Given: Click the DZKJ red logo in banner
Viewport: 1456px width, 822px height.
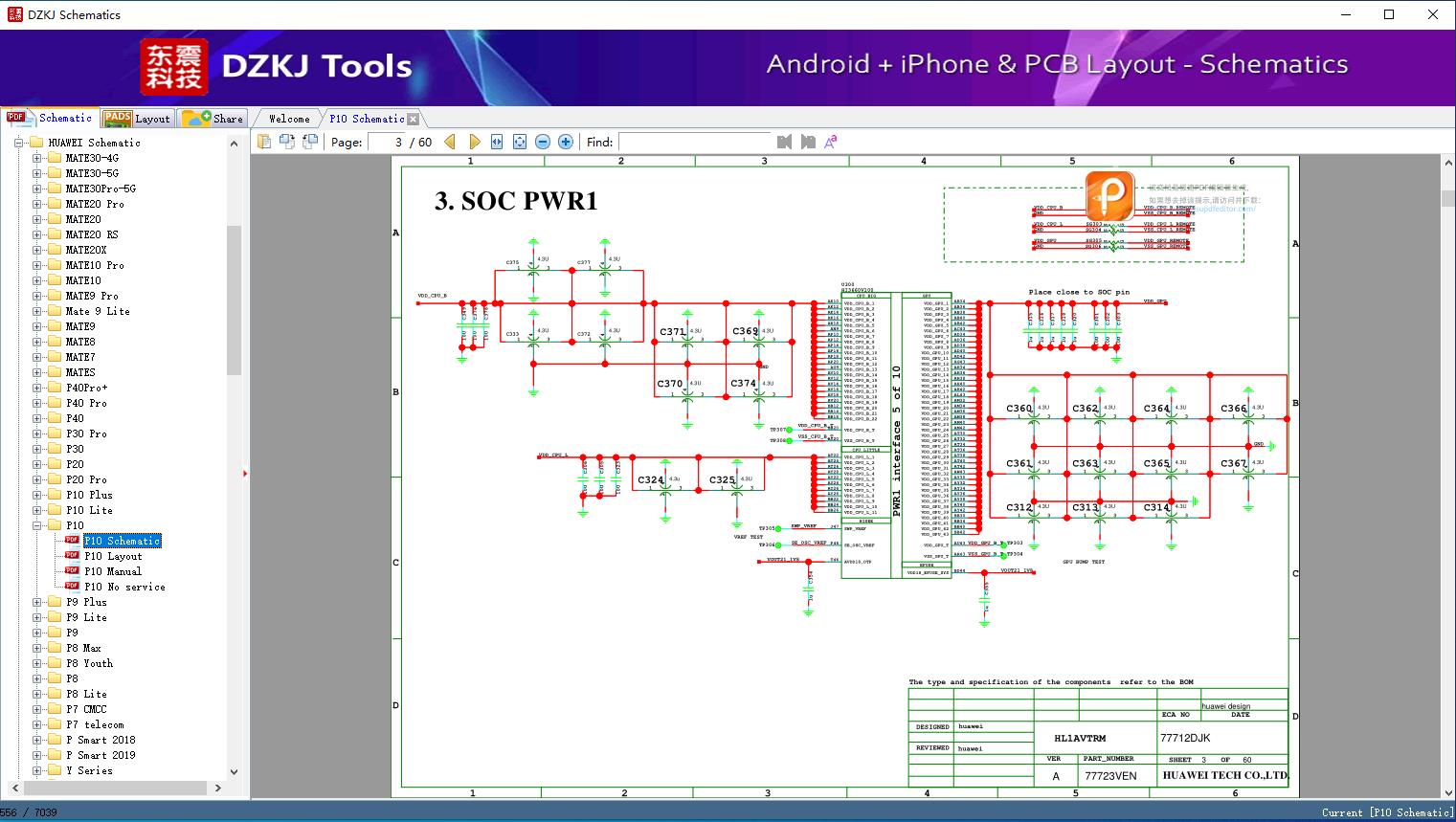Looking at the screenshot, I should (x=174, y=67).
